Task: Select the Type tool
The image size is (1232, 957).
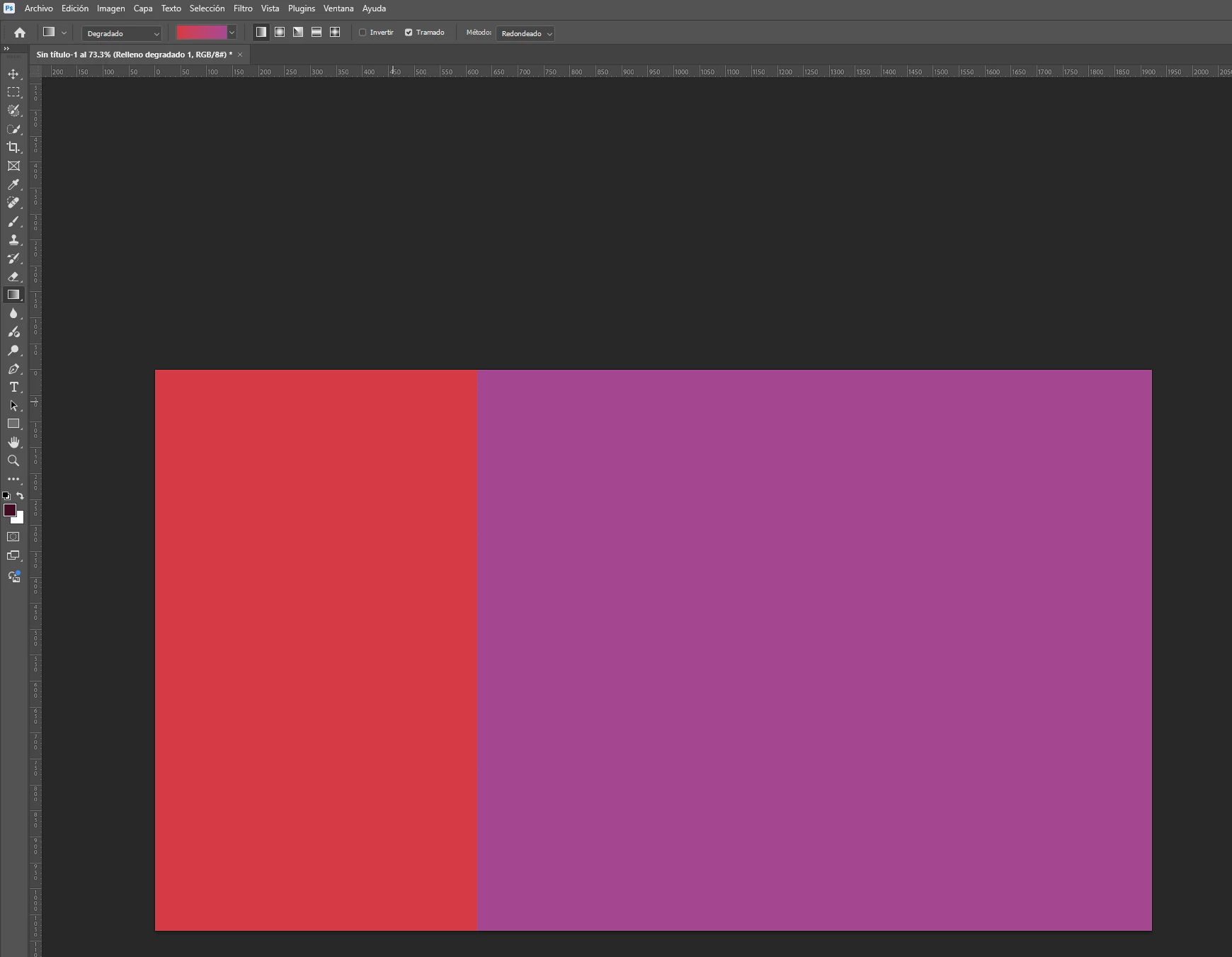Action: pos(13,387)
